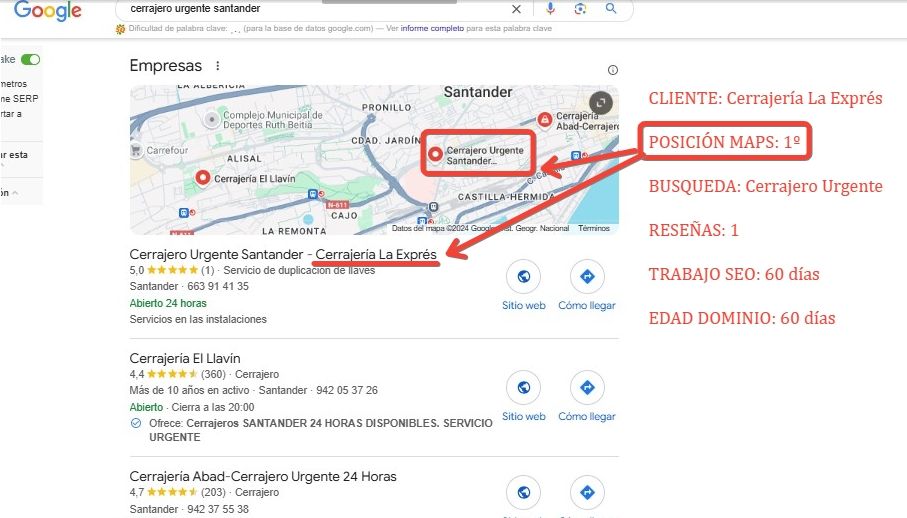
Task: Click the magnifier search button
Action: 611,8
